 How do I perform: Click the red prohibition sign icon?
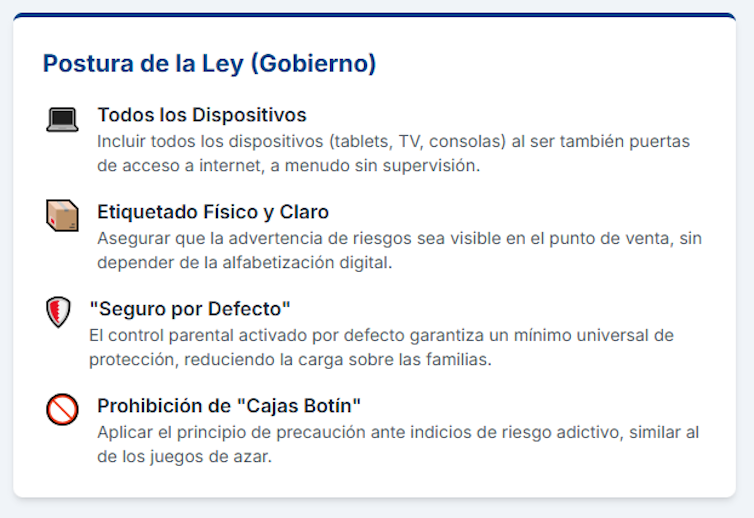(x=62, y=409)
